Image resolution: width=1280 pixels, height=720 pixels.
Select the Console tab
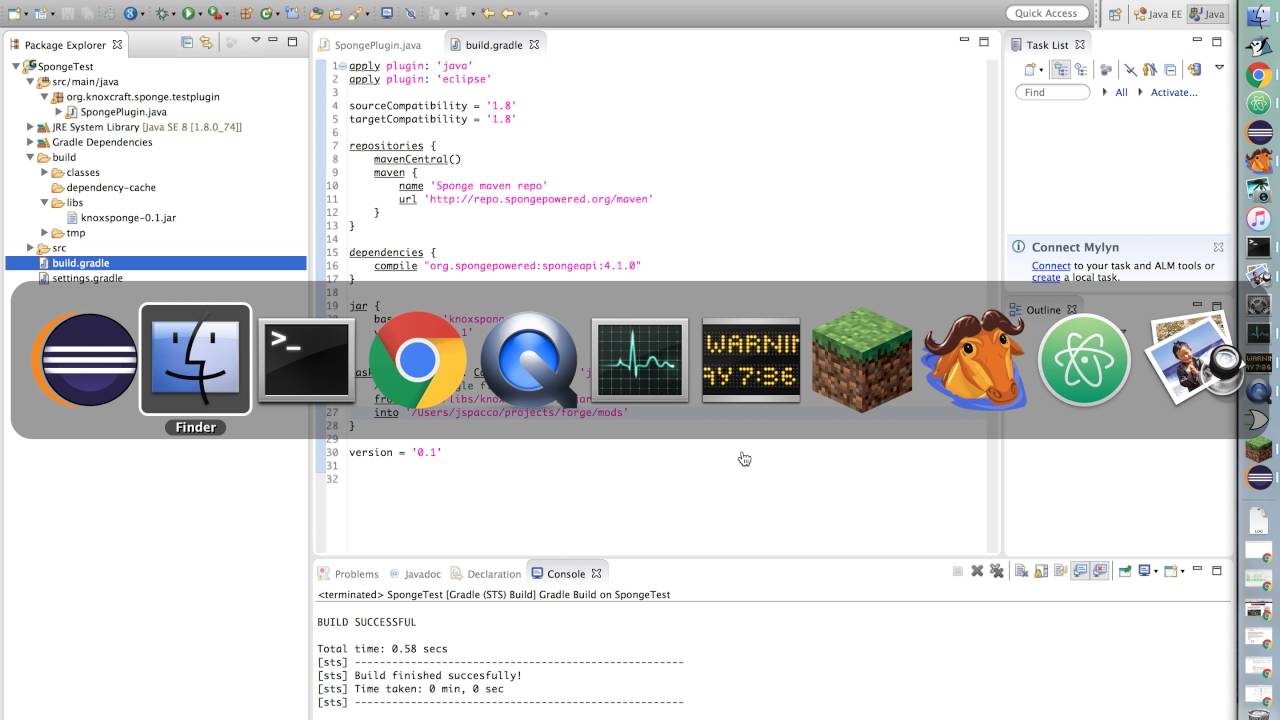point(565,574)
